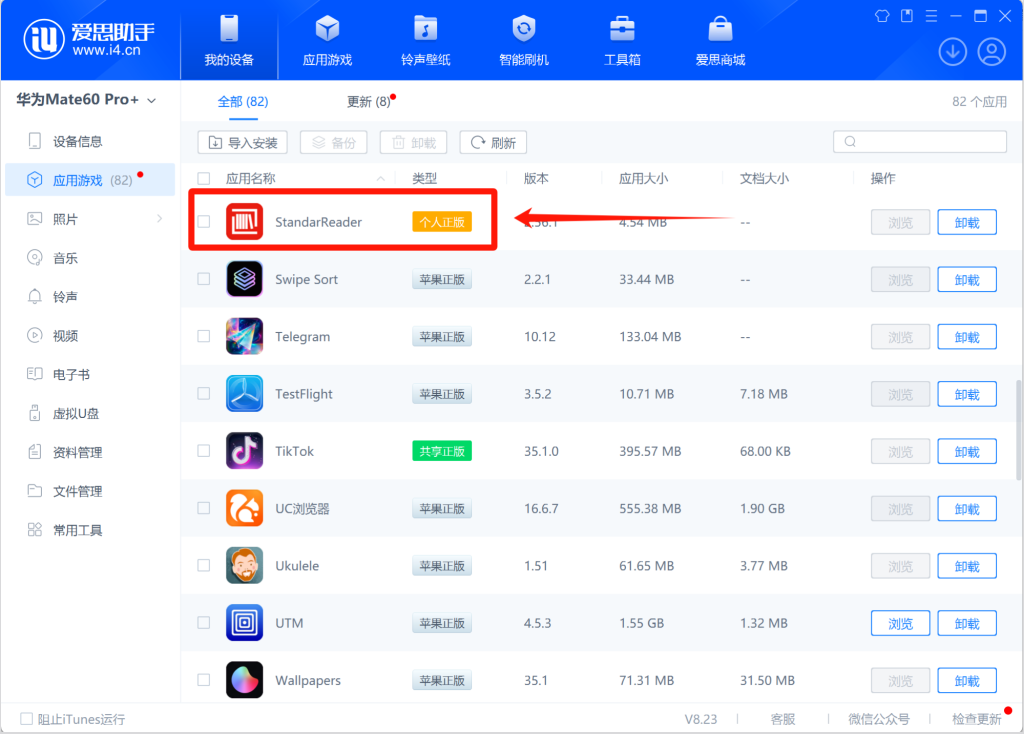Open the 我的设备 (My Device) section
This screenshot has width=1024, height=734.
coord(229,40)
